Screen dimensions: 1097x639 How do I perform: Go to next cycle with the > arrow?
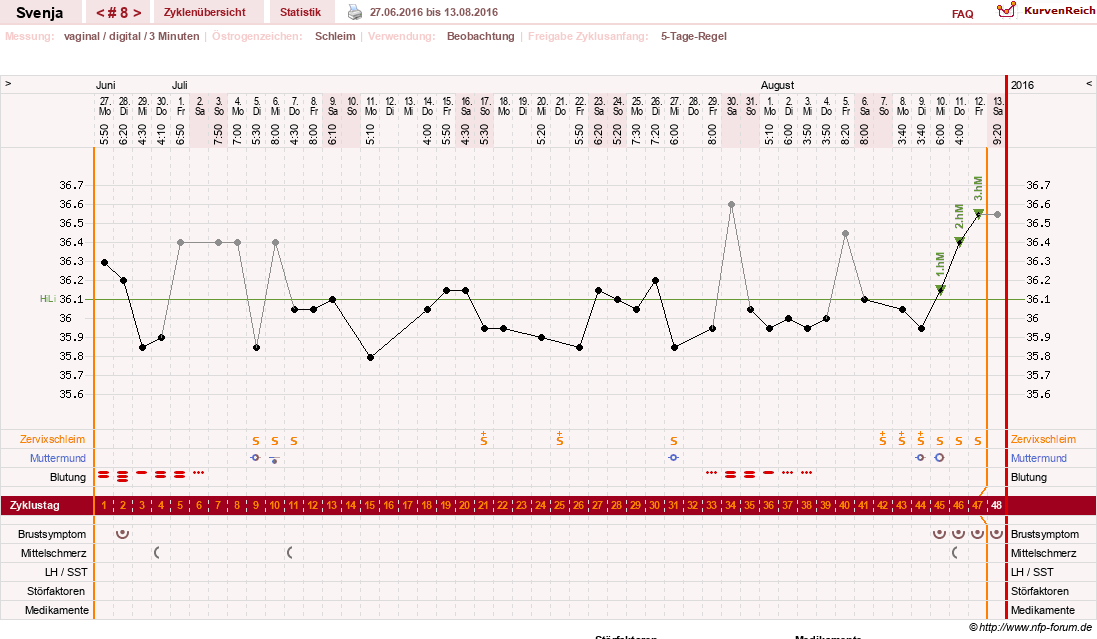137,13
